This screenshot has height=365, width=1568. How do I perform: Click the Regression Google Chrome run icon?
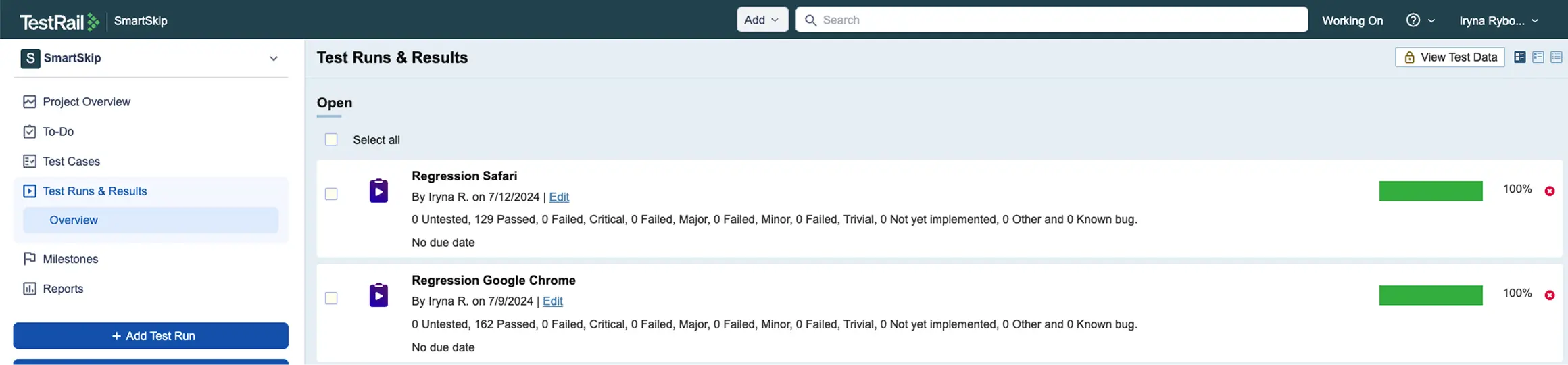pos(378,295)
